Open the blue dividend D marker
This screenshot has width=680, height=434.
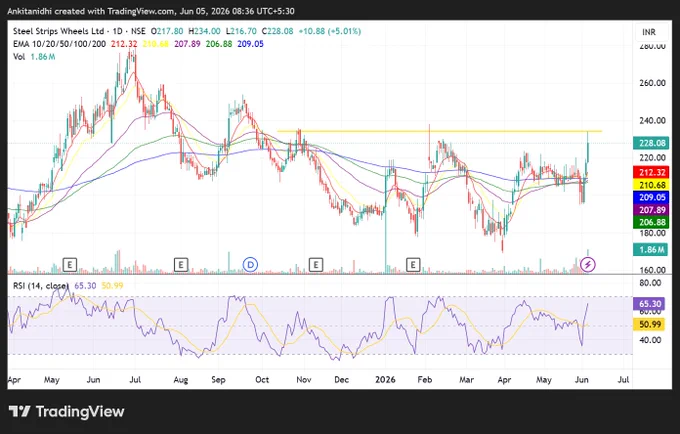tap(250, 264)
